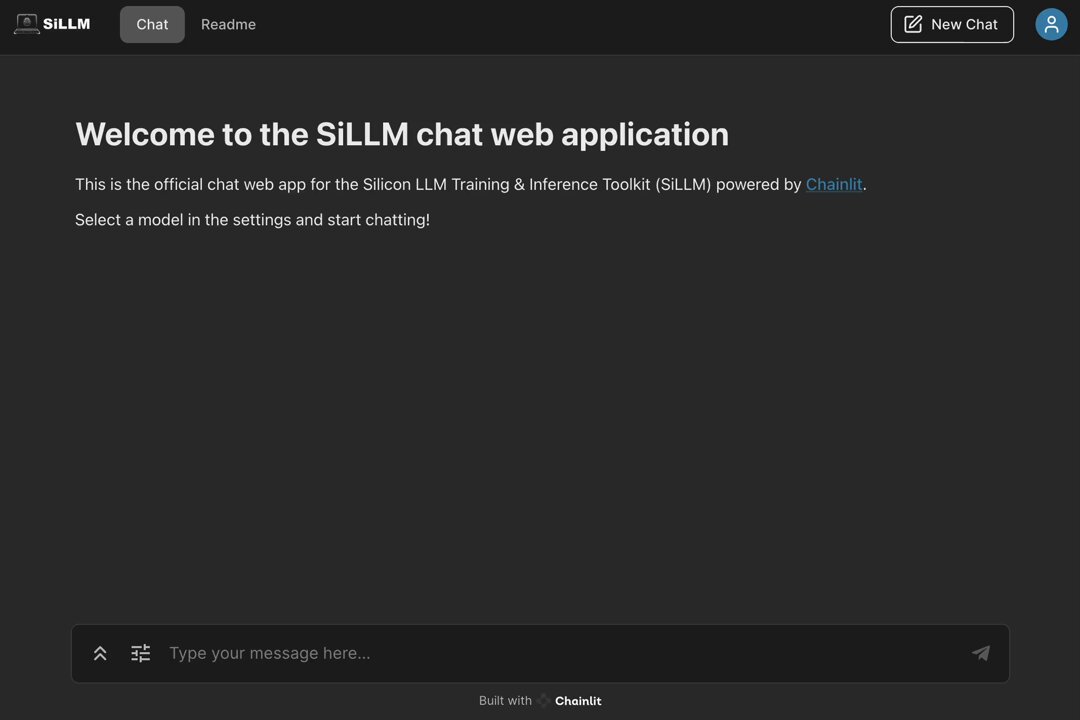Click the SiLLM brand name text
The height and width of the screenshot is (720, 1080).
66,24
